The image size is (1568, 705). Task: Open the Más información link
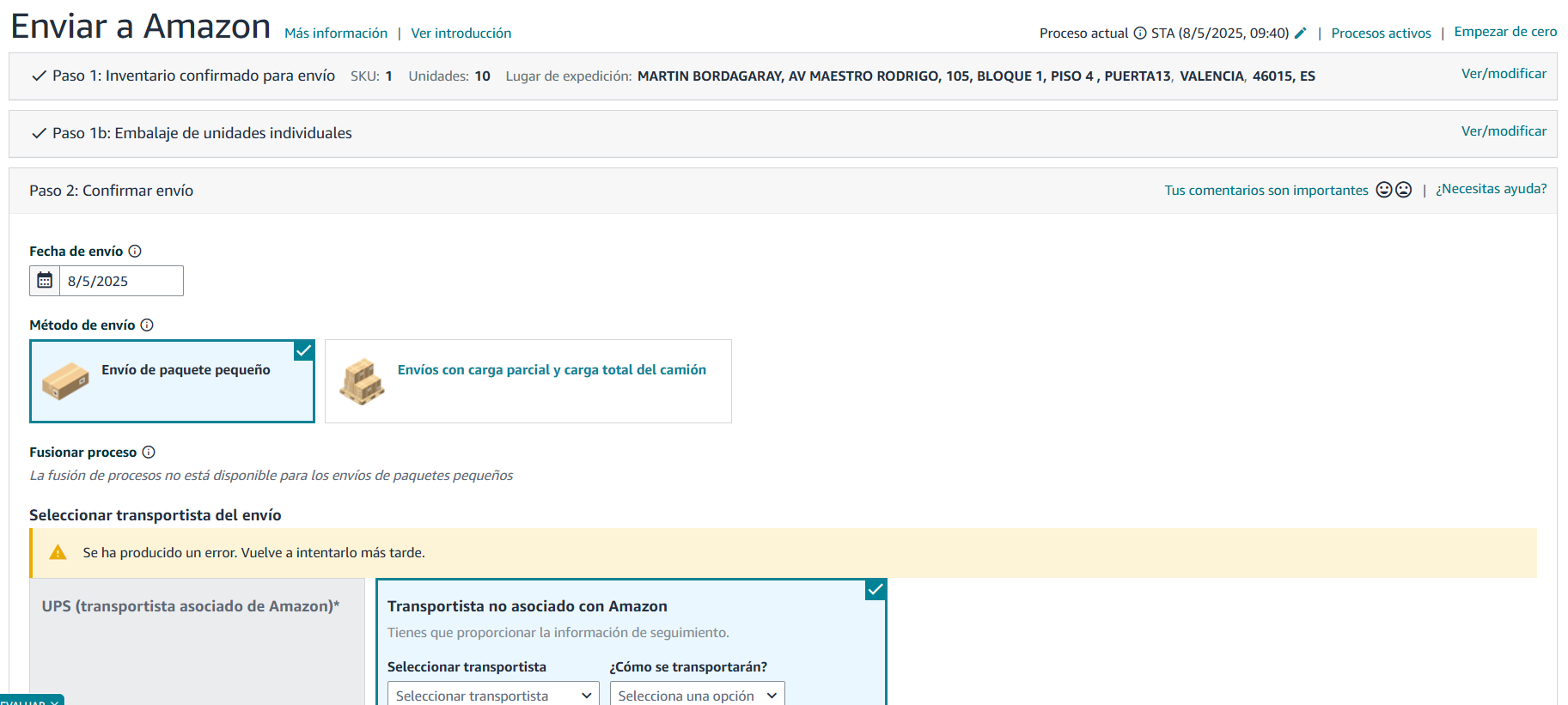[336, 33]
